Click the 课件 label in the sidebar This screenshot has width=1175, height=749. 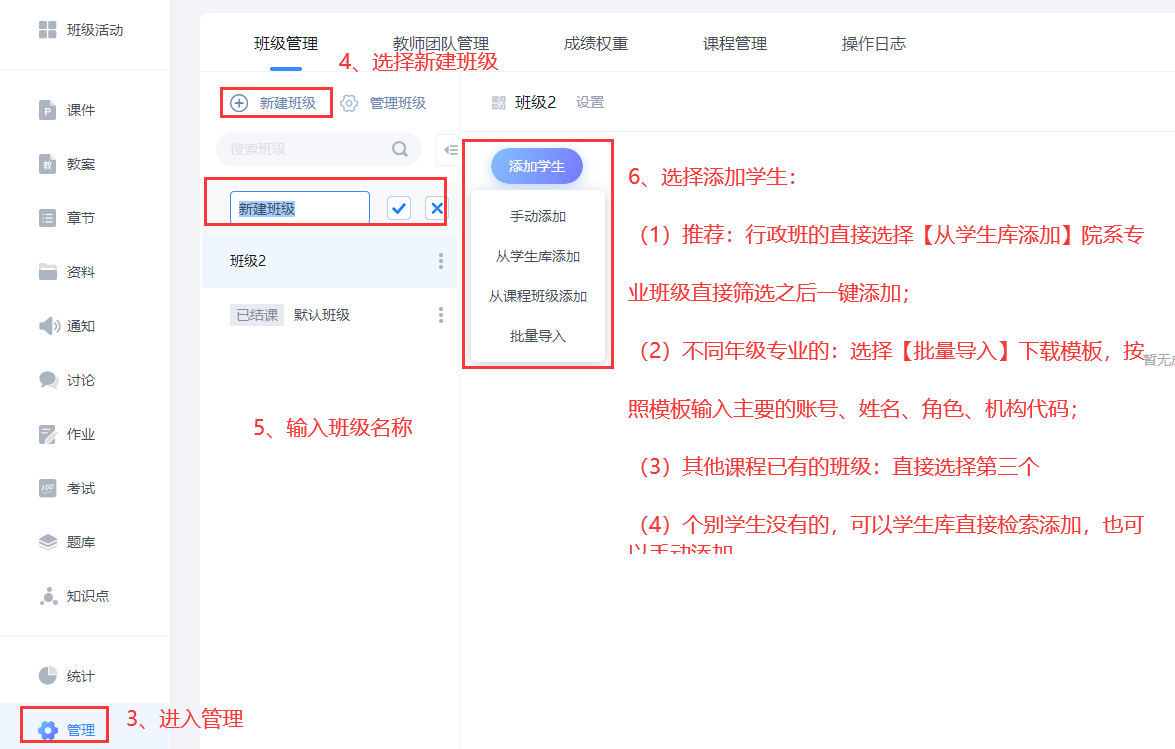pos(81,110)
